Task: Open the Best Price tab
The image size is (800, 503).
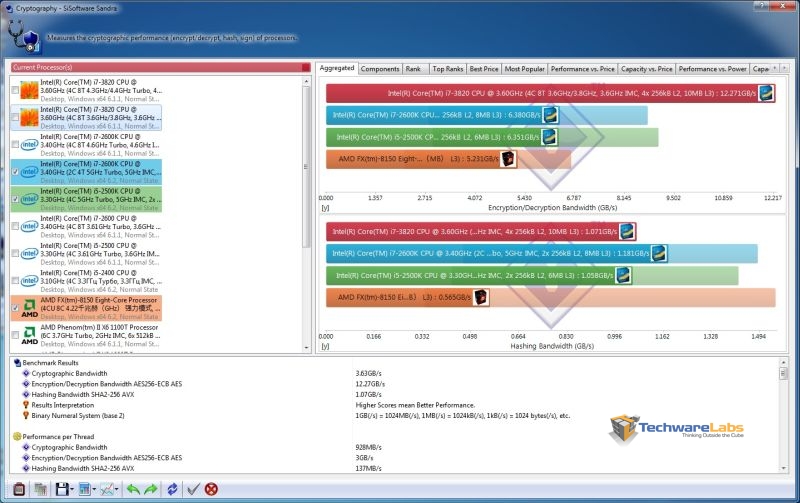Action: coord(484,68)
